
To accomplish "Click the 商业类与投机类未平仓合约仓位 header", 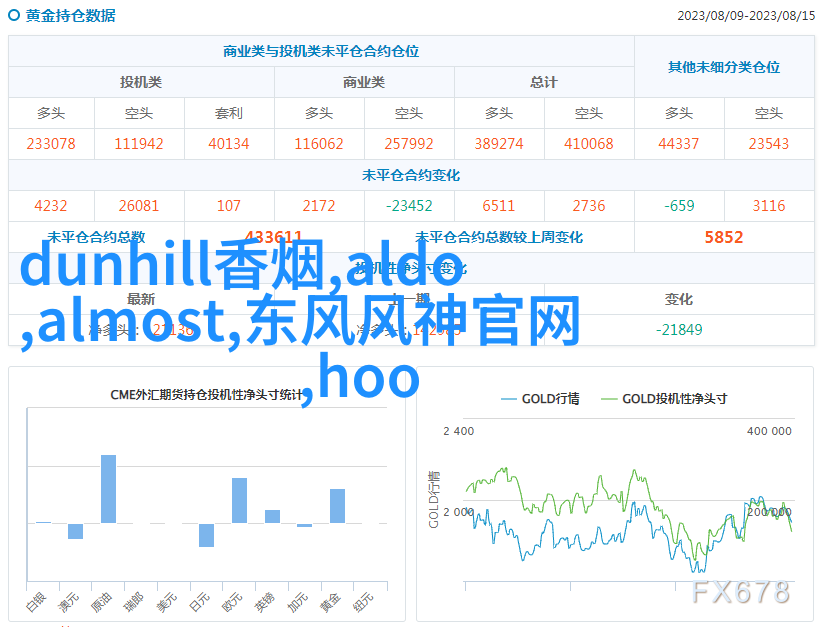I will pos(321,51).
